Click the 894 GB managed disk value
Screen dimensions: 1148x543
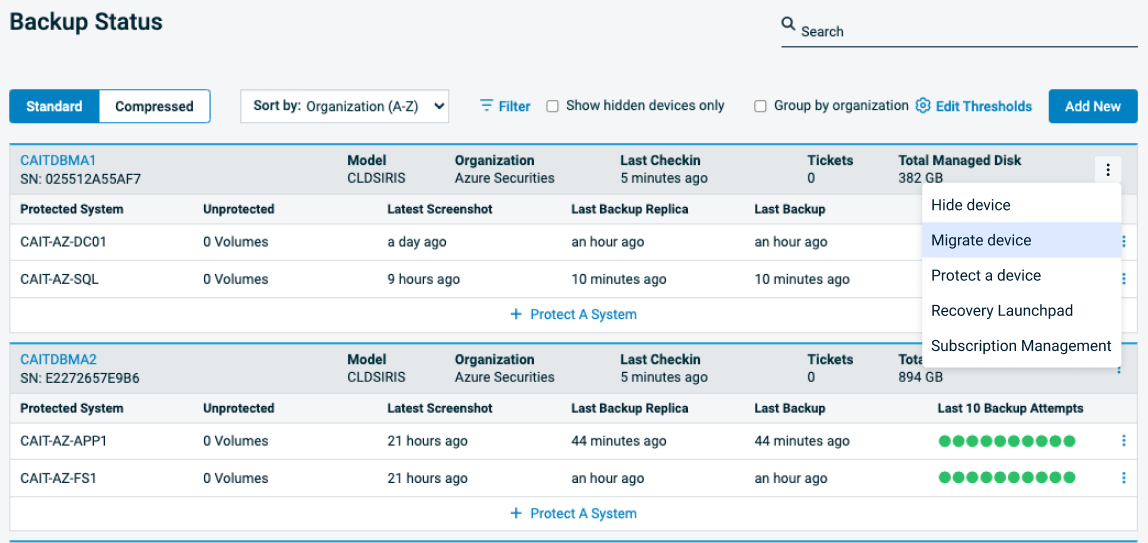coord(920,378)
